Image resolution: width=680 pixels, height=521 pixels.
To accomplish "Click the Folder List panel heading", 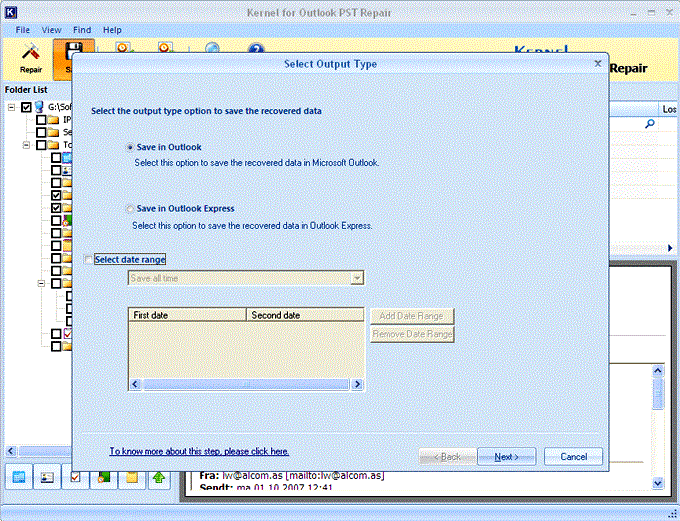I will click(26, 90).
